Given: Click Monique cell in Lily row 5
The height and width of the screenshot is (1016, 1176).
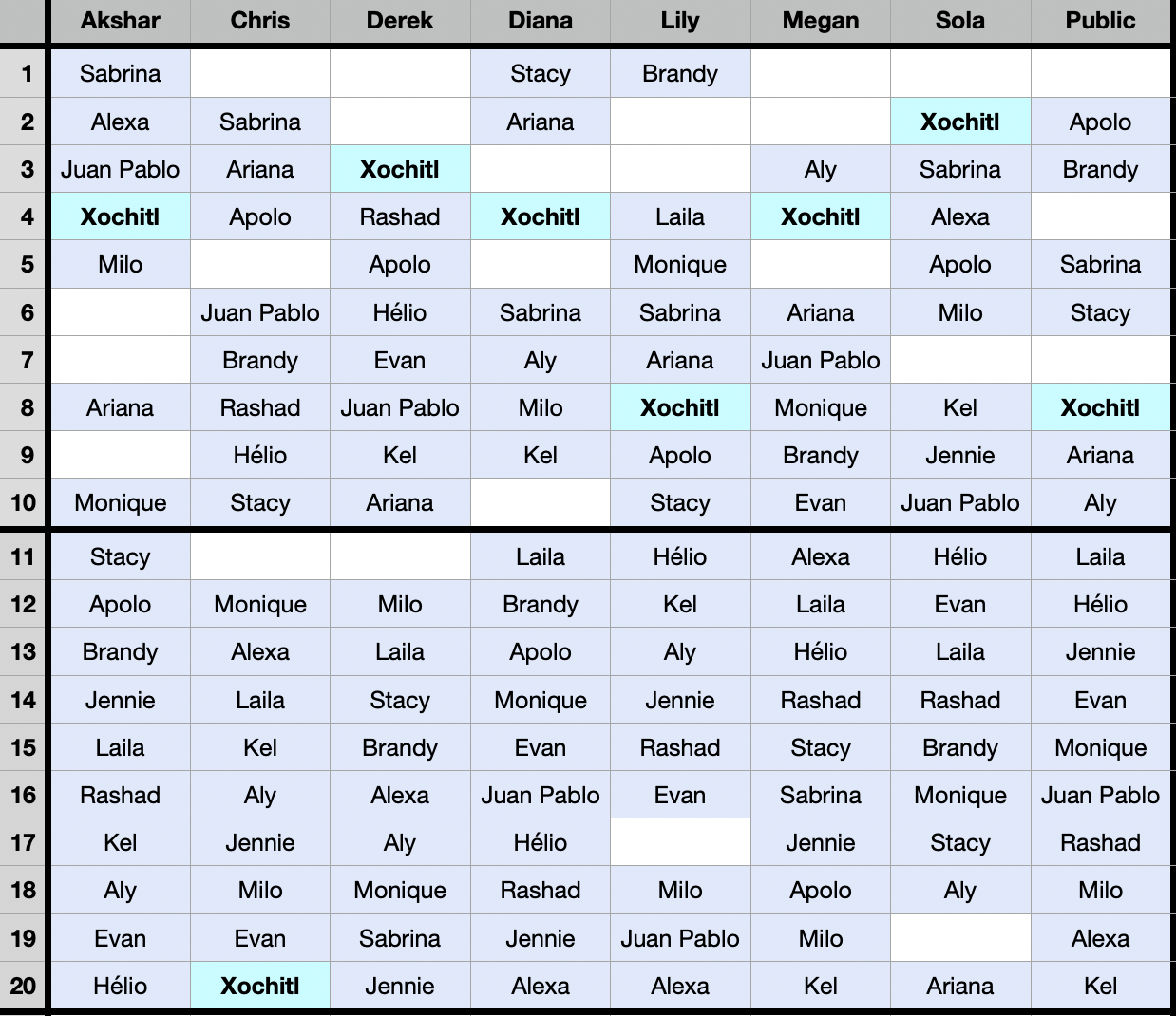Looking at the screenshot, I should click(680, 264).
